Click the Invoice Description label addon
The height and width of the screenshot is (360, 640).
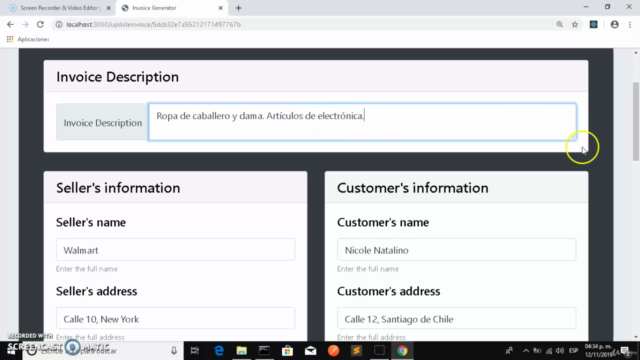[102, 122]
